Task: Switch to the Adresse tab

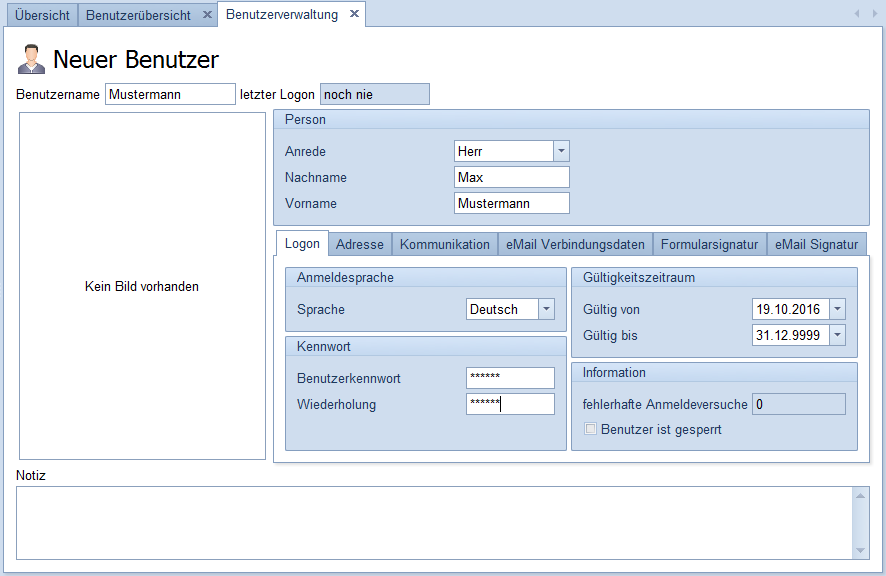Action: click(x=359, y=244)
